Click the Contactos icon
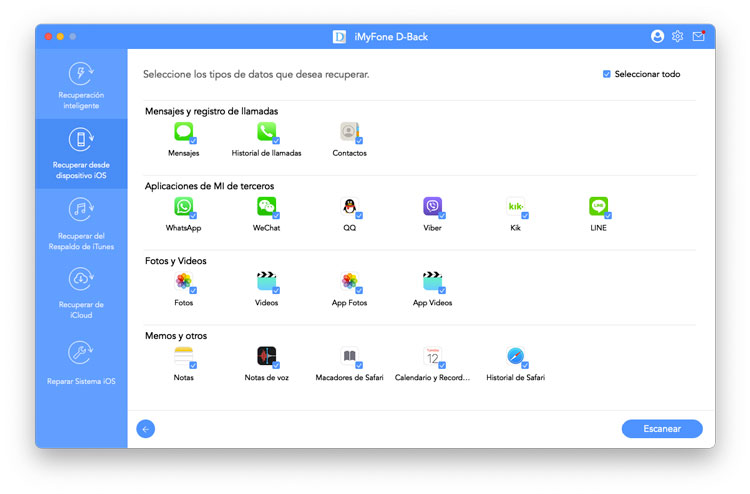Image resolution: width=750 pixels, height=494 pixels. point(349,132)
